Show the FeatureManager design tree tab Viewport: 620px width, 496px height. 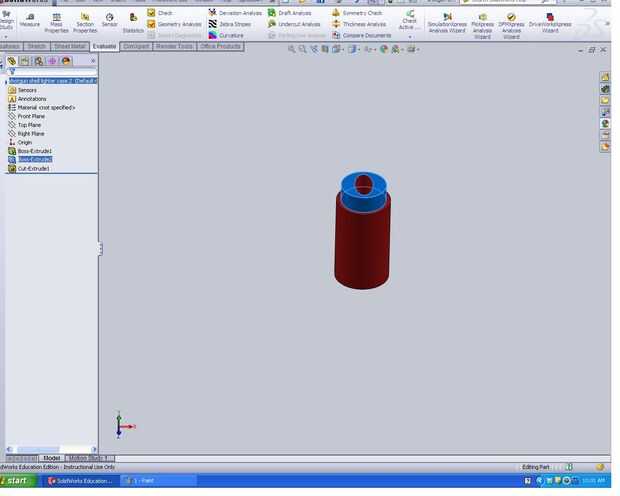(11, 61)
